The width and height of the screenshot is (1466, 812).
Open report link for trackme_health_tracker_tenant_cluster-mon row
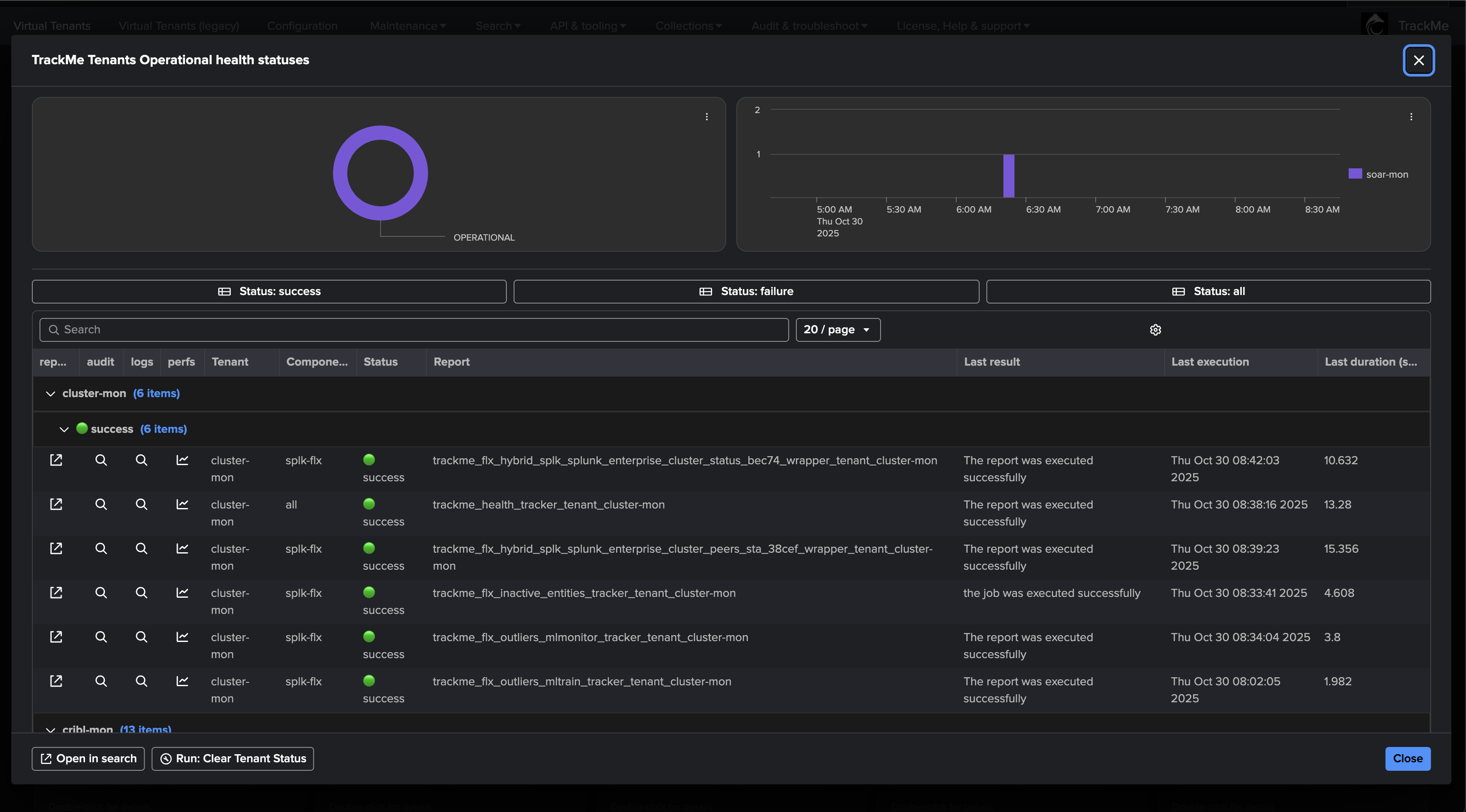click(x=56, y=504)
